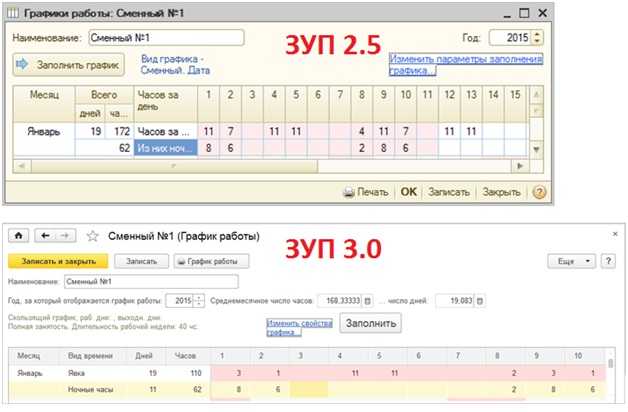Click the horizontal scrollbar thumb in ЗУП 2.5
This screenshot has height=412, width=628.
[x=174, y=166]
